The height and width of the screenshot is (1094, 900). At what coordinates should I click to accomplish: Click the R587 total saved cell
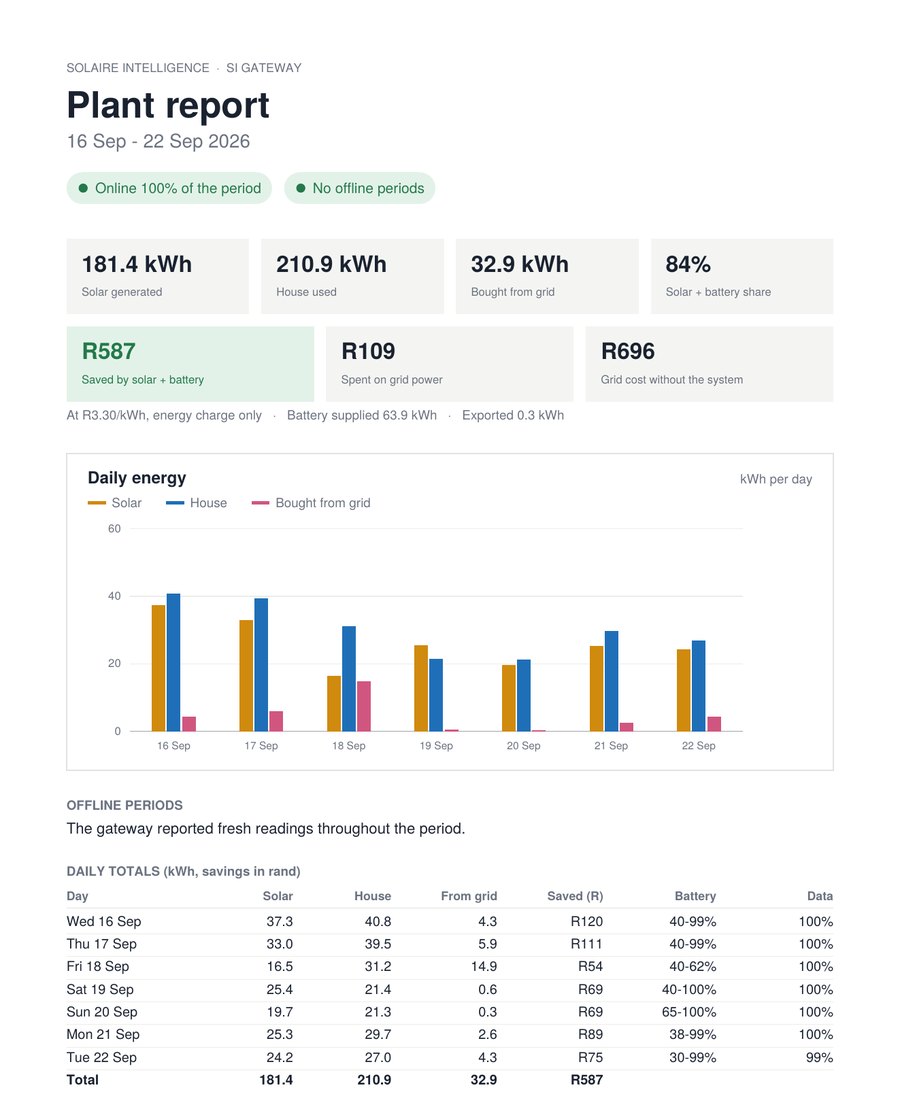[587, 1080]
